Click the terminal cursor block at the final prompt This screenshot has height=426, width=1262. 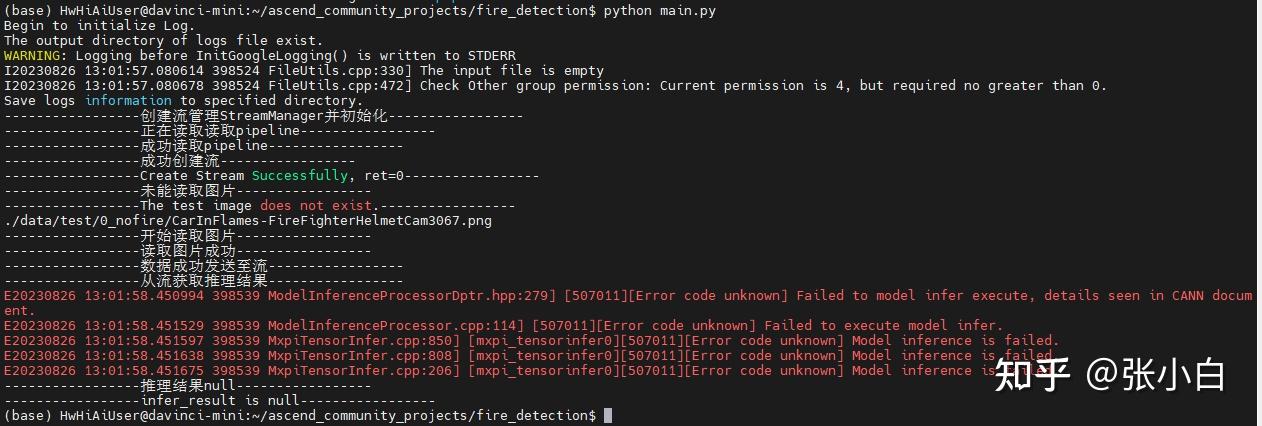coord(608,415)
